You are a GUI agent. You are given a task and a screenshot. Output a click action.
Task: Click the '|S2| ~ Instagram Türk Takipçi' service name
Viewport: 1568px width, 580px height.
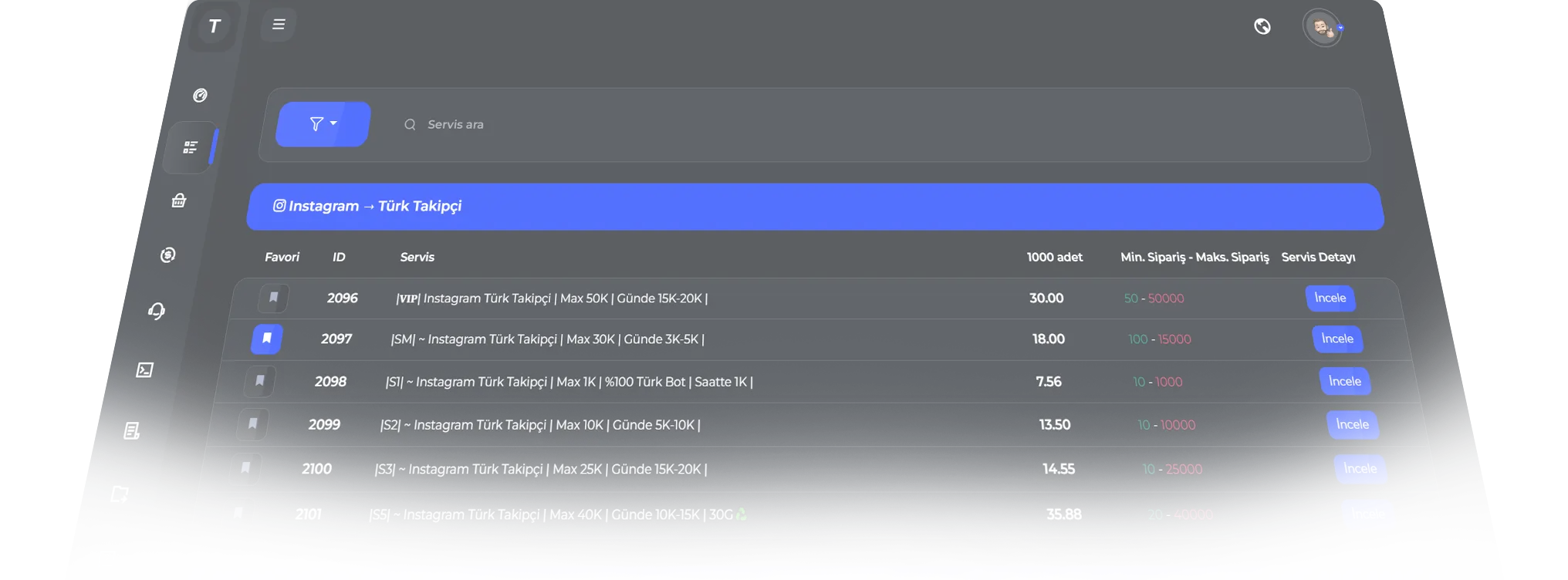[540, 425]
